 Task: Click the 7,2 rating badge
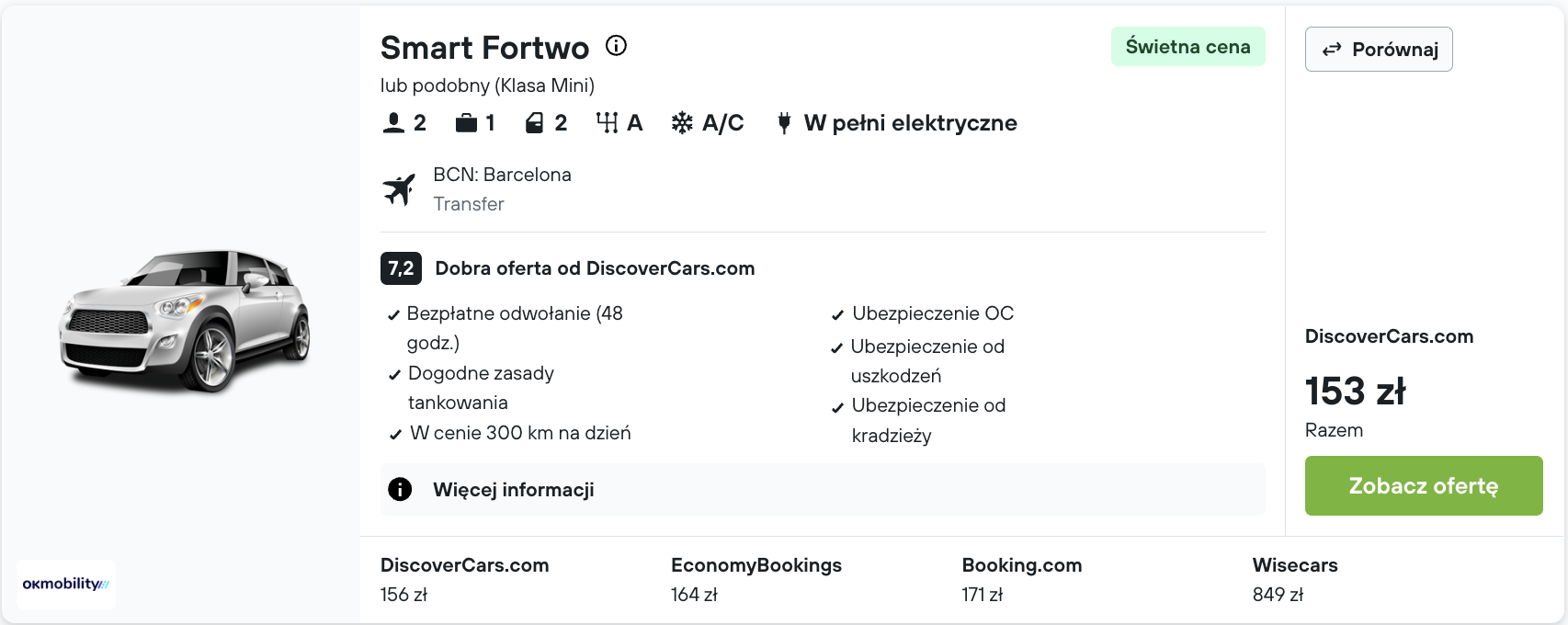tap(401, 268)
